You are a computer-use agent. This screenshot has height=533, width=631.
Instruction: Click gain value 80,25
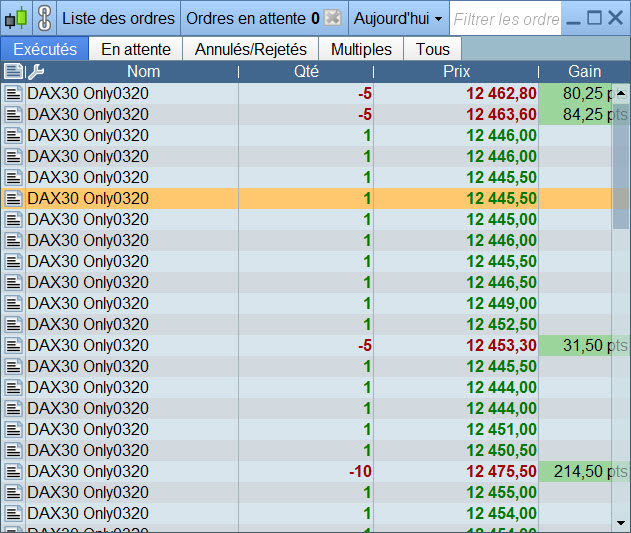(x=583, y=93)
